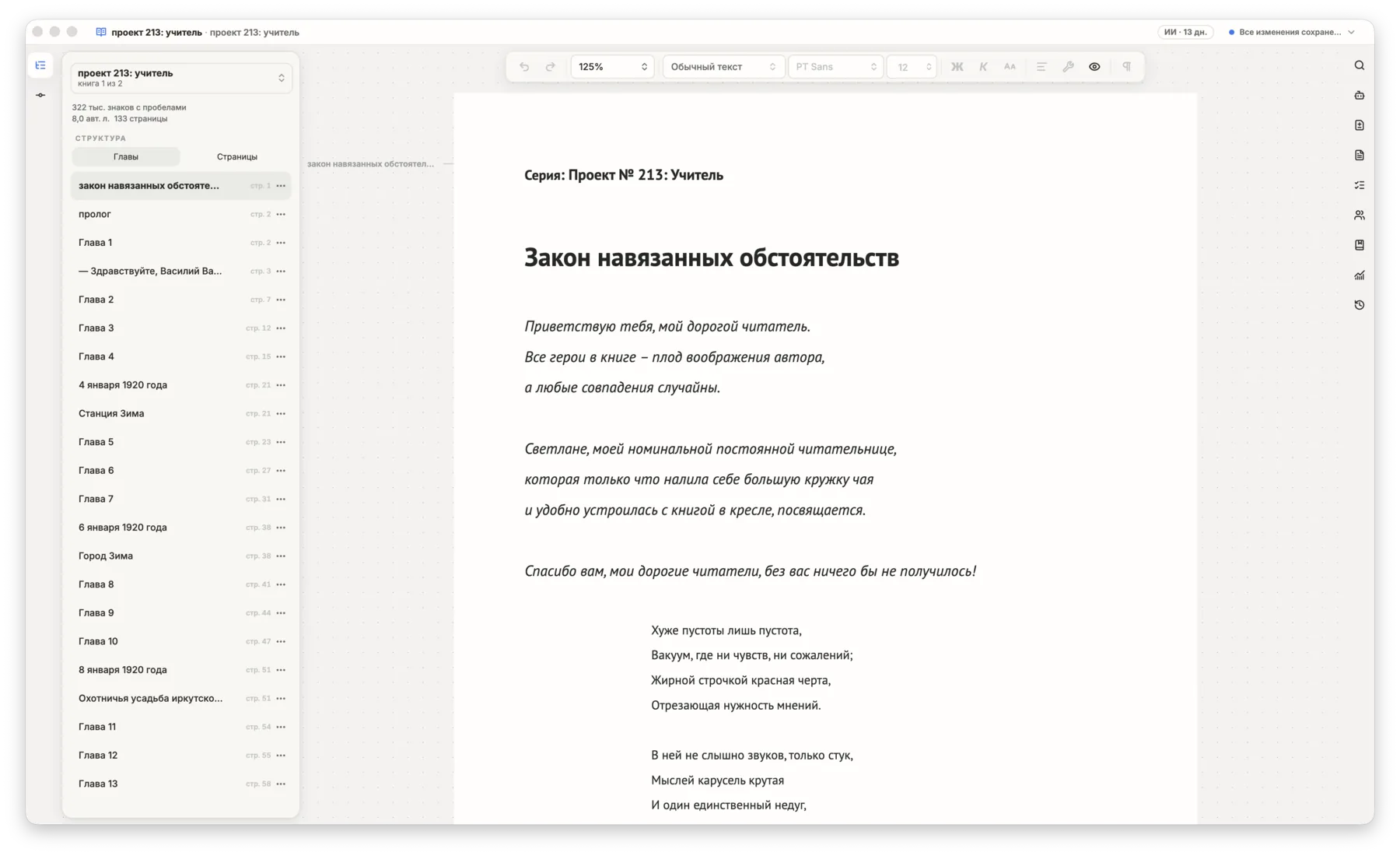The width and height of the screenshot is (1400, 856).
Task: Apply italic with the К button
Action: pyautogui.click(x=983, y=67)
